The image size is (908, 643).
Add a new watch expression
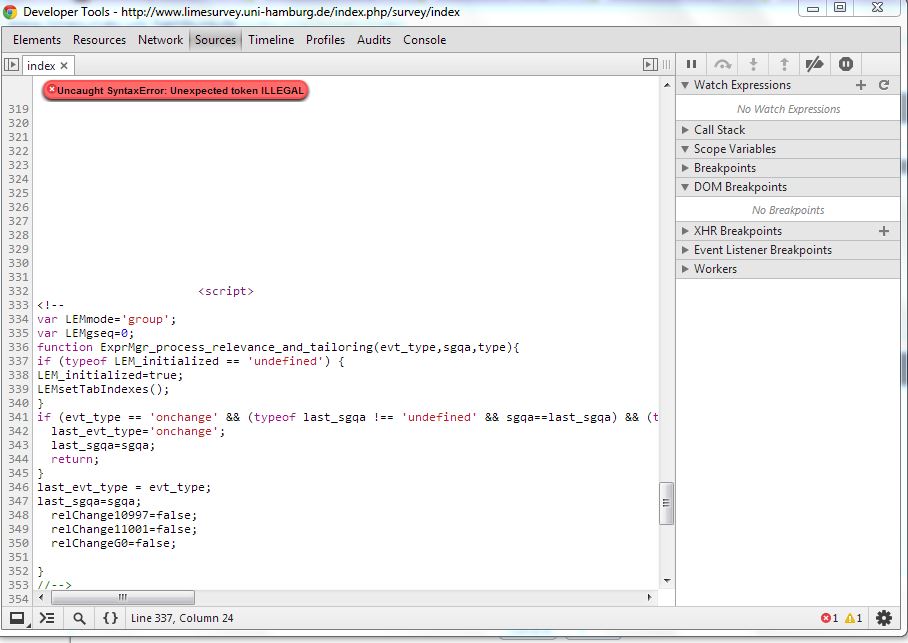(861, 85)
